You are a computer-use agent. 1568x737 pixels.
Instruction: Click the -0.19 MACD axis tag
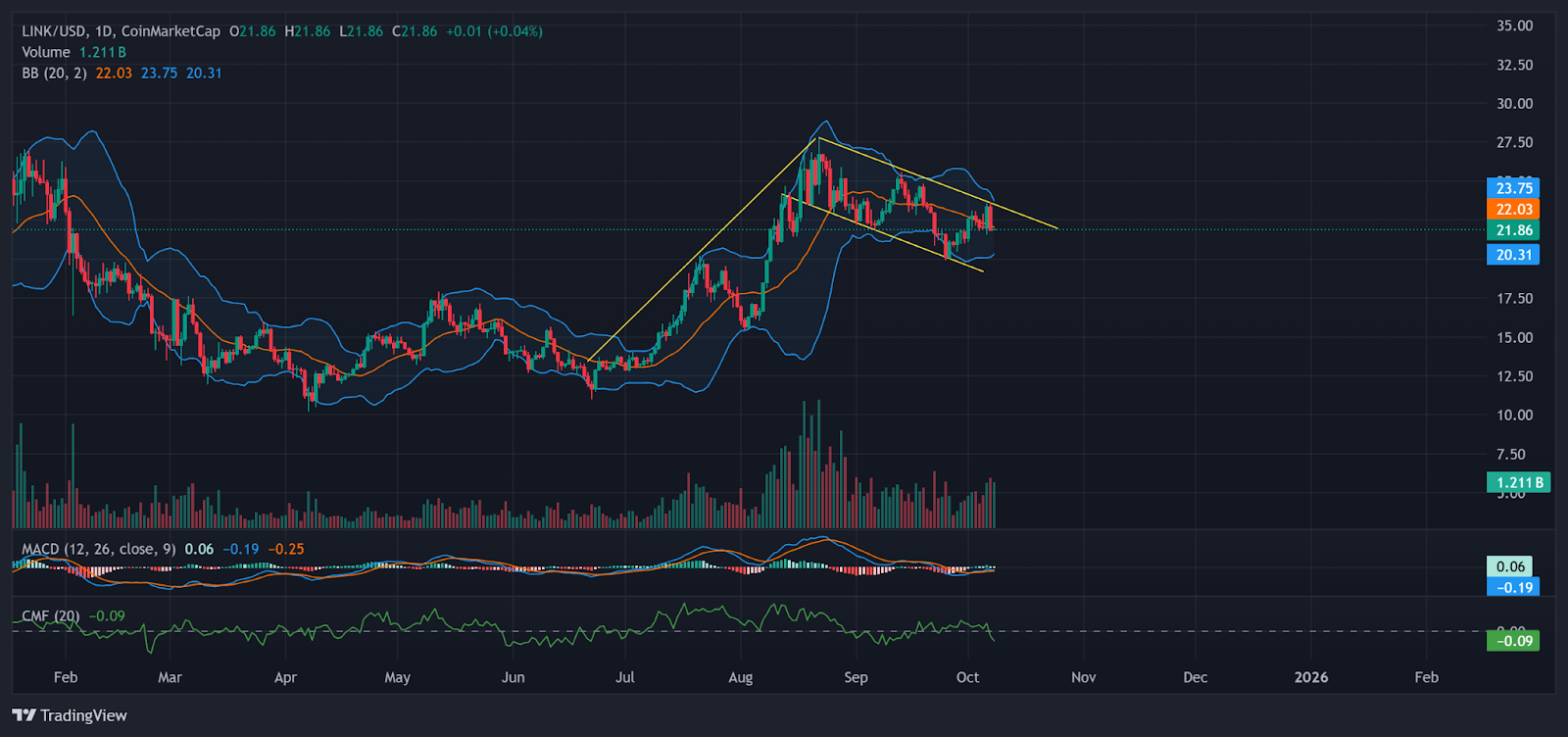[x=1513, y=587]
